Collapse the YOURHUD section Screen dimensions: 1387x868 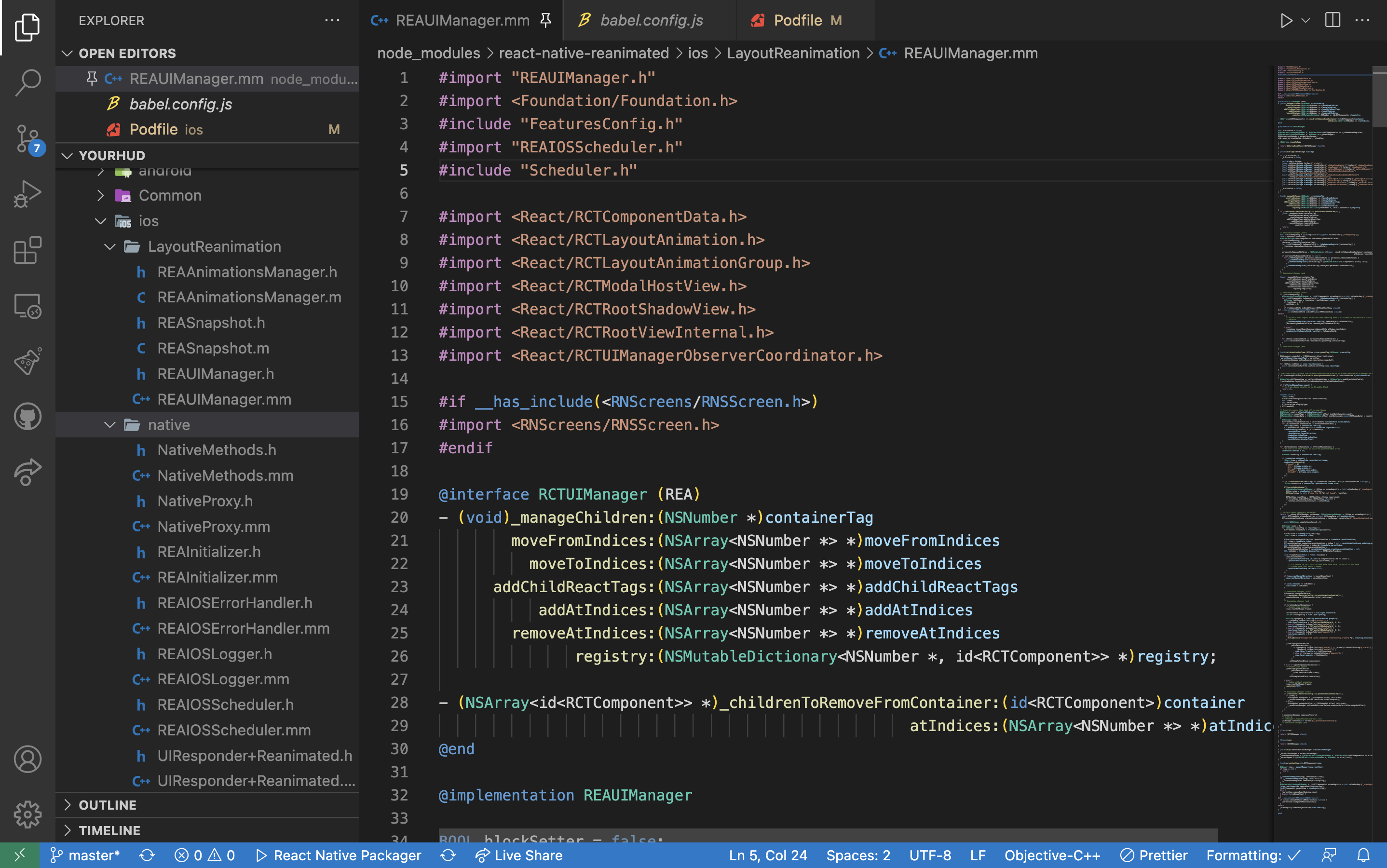pyautogui.click(x=207, y=156)
